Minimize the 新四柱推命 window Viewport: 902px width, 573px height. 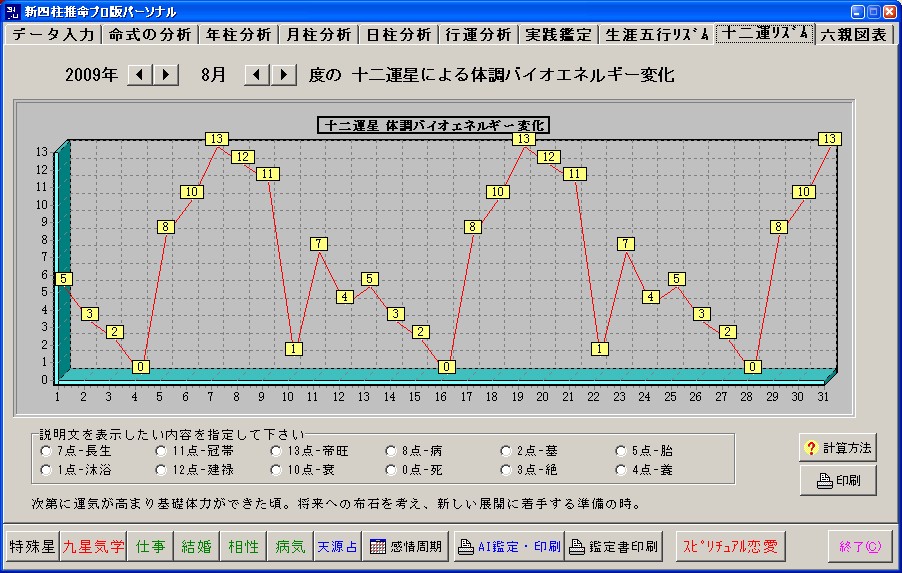[x=858, y=12]
